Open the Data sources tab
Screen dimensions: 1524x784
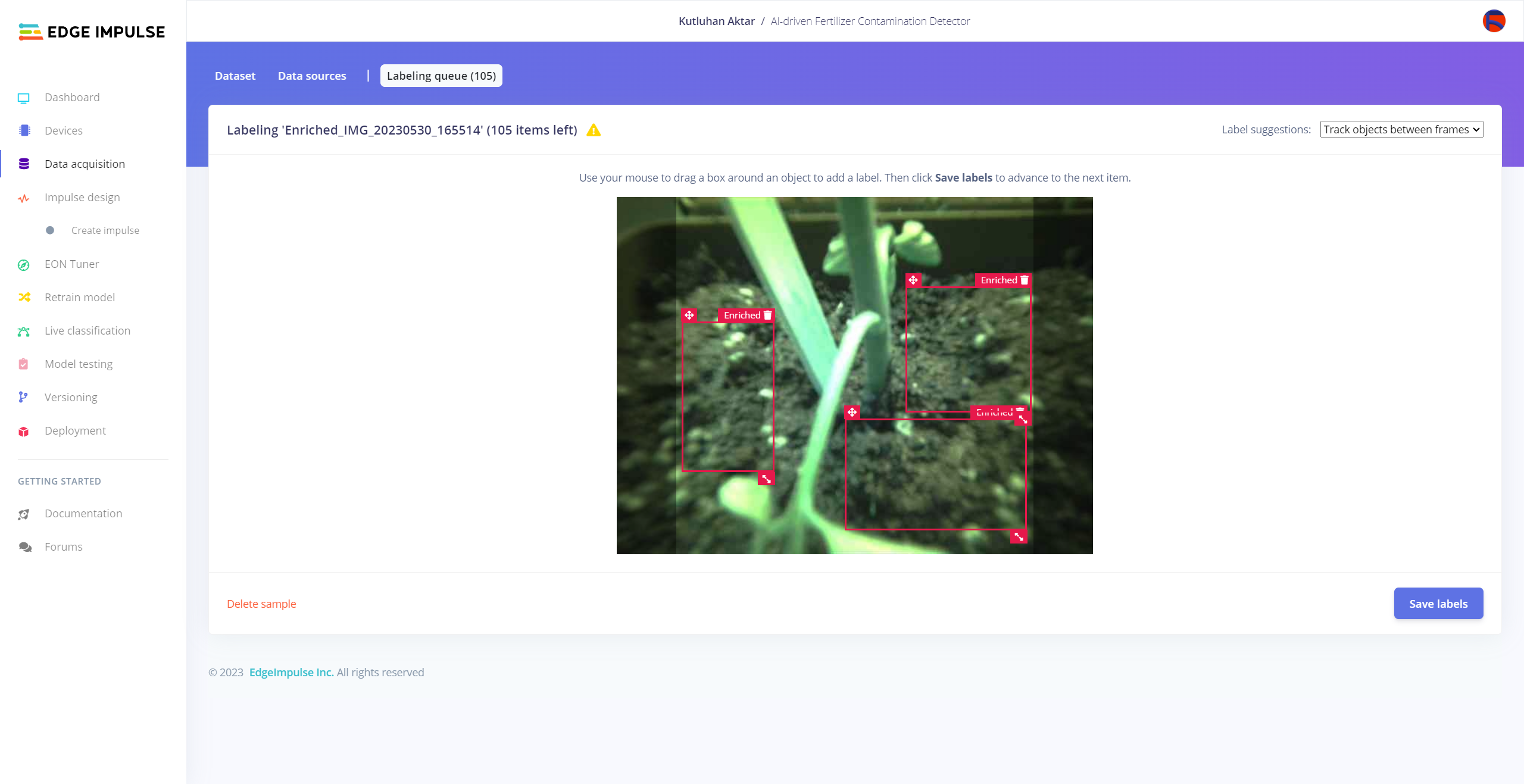[312, 76]
